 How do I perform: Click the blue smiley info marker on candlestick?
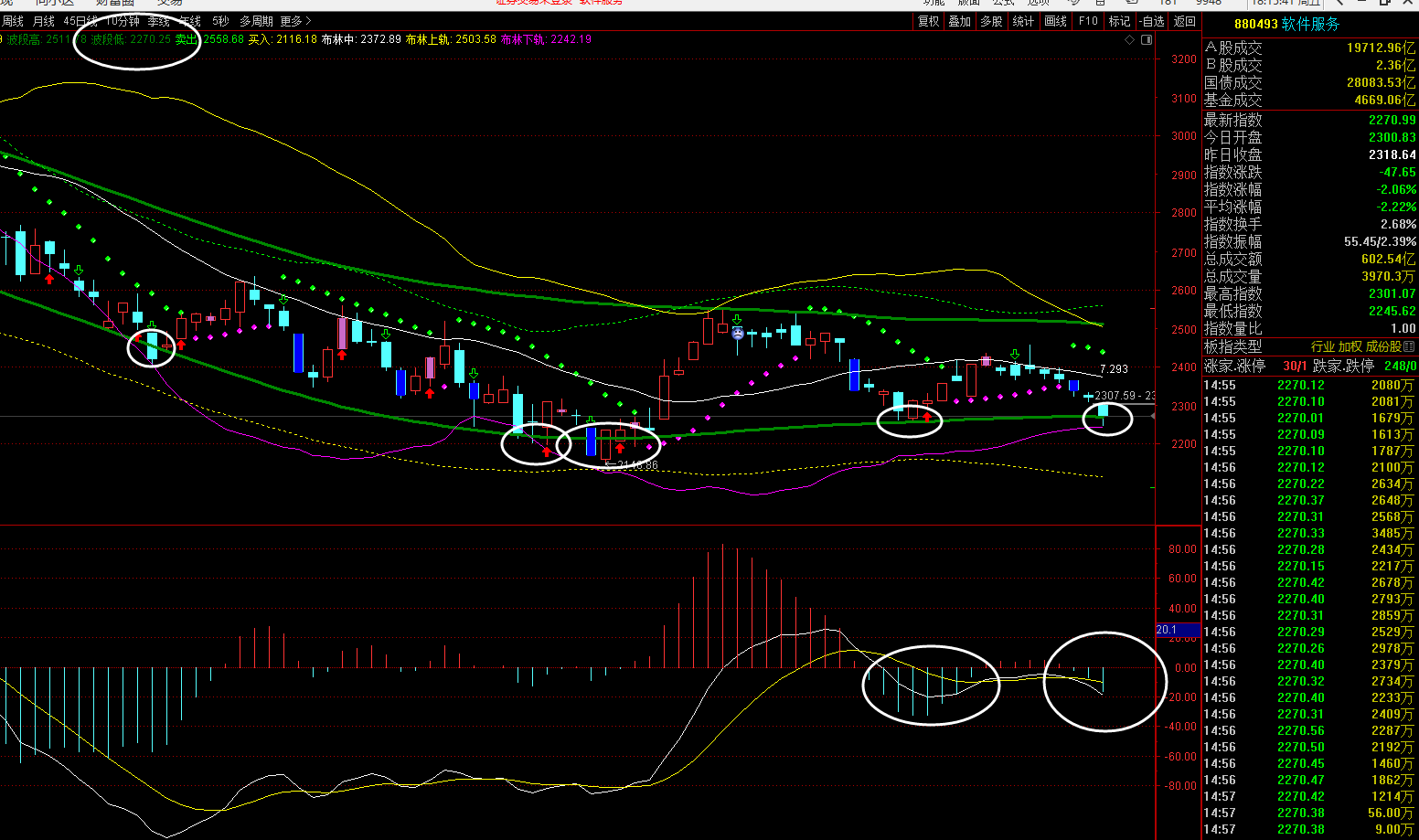click(737, 333)
